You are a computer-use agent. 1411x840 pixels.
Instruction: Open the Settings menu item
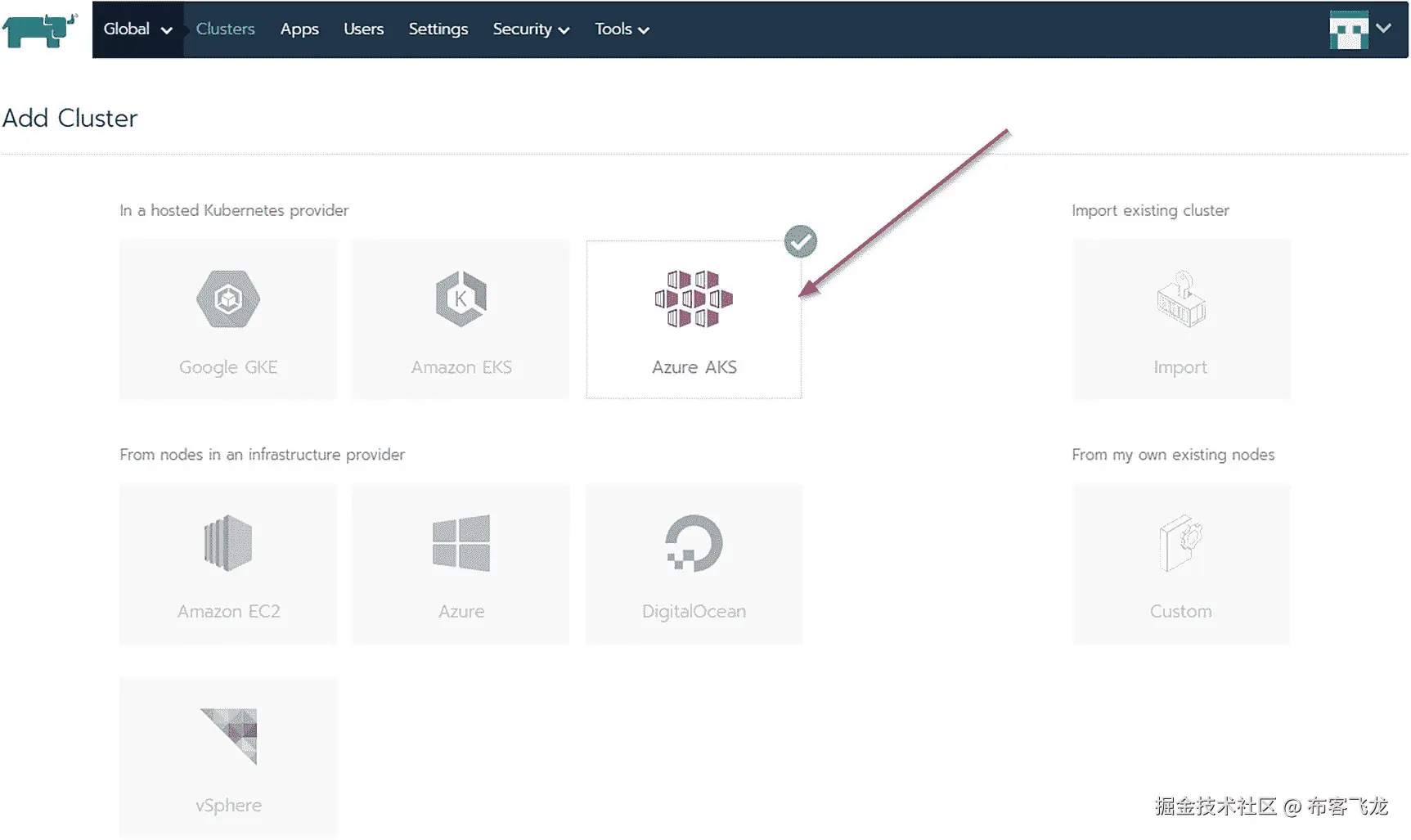click(x=438, y=29)
